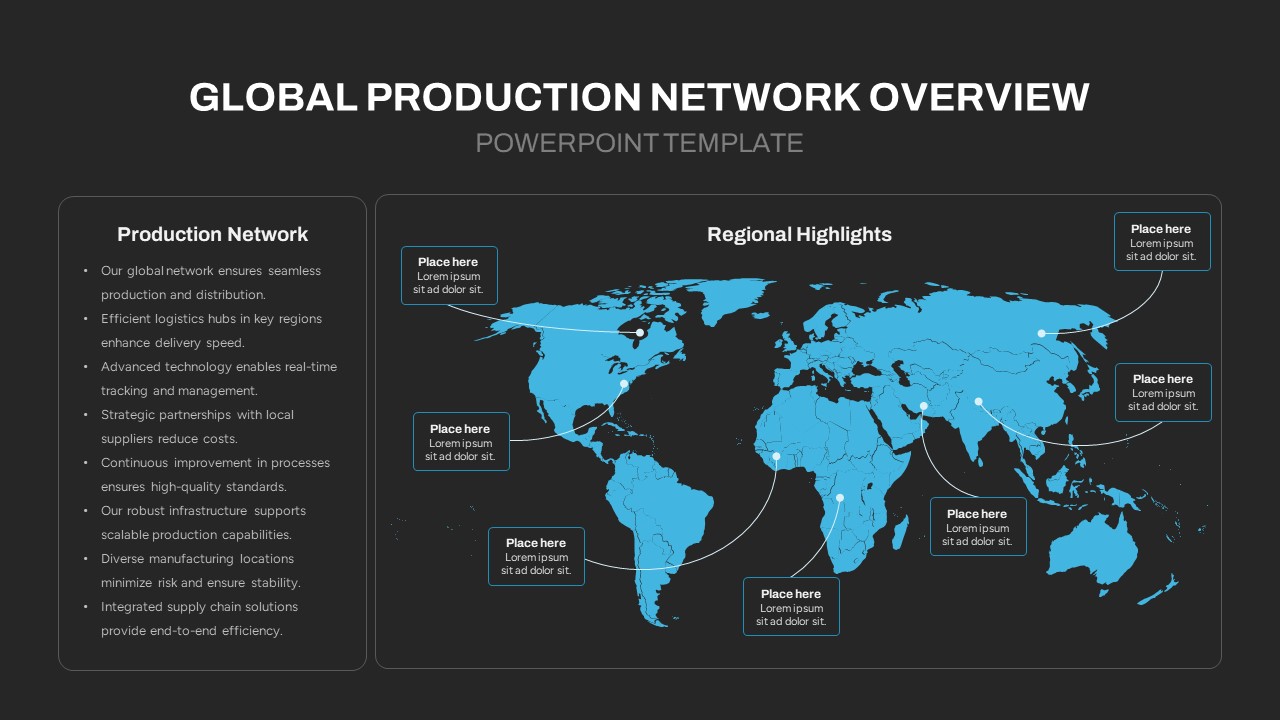This screenshot has width=1280, height=720.
Task: Select bullet 'Integrated supply chain solutions'
Action: pyautogui.click(x=199, y=607)
